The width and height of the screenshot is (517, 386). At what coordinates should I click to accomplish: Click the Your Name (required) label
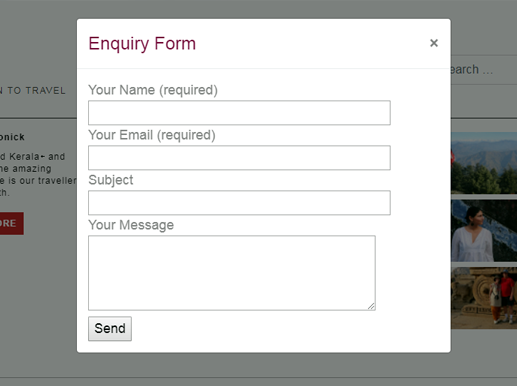tap(153, 90)
